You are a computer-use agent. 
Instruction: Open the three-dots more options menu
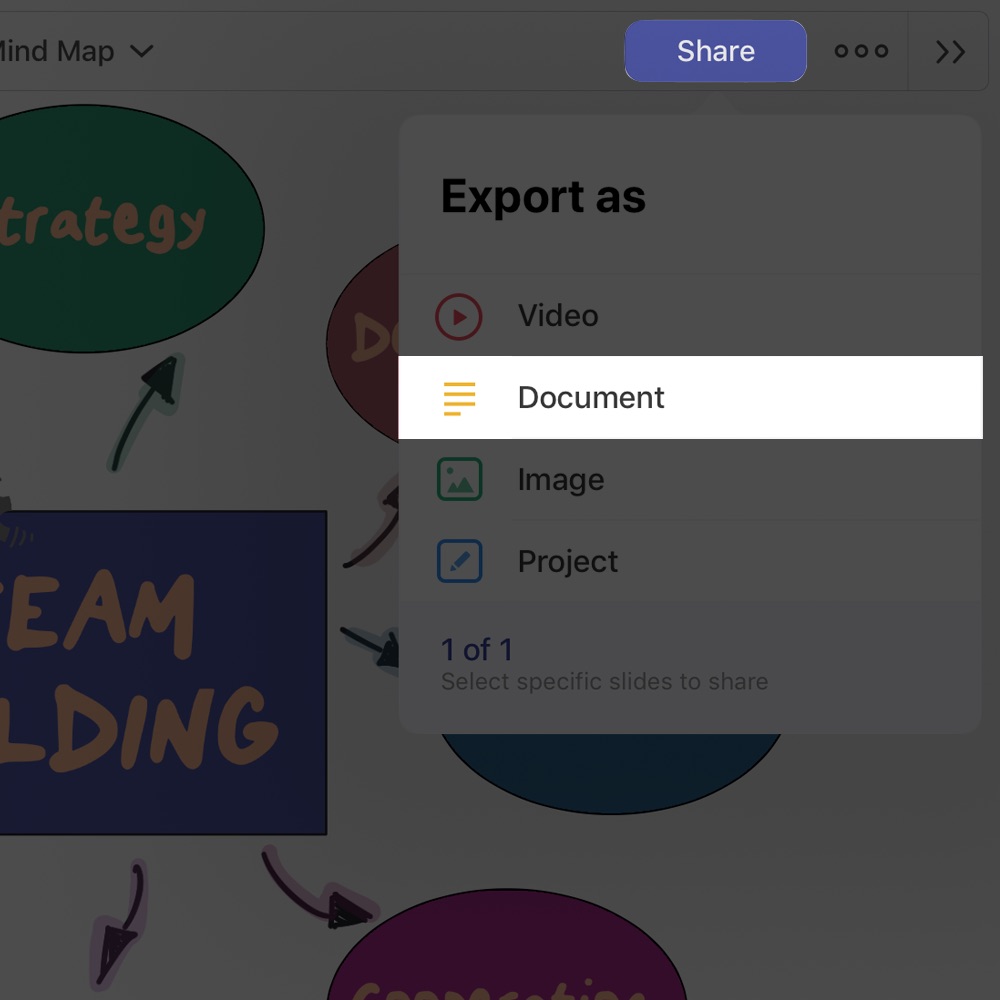[861, 51]
